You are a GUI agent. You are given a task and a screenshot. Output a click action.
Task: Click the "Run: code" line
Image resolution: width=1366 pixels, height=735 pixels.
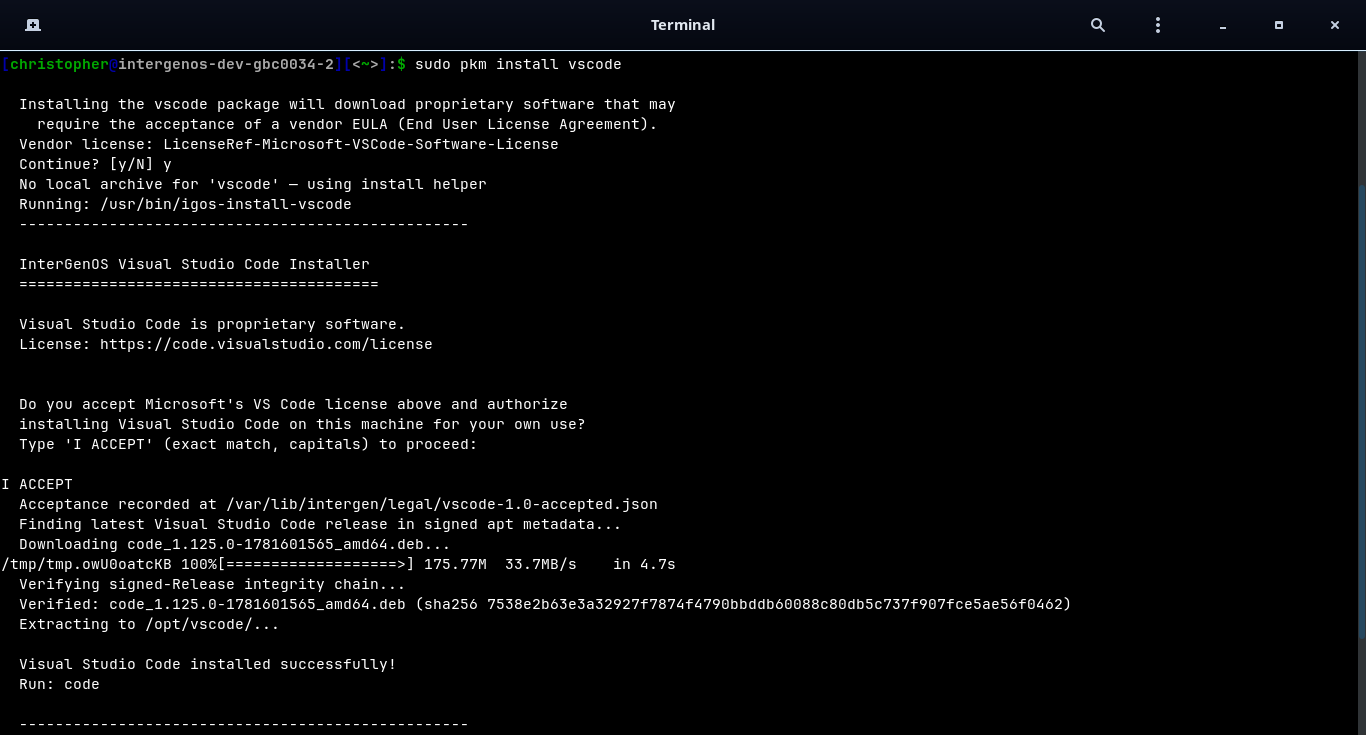(x=59, y=684)
